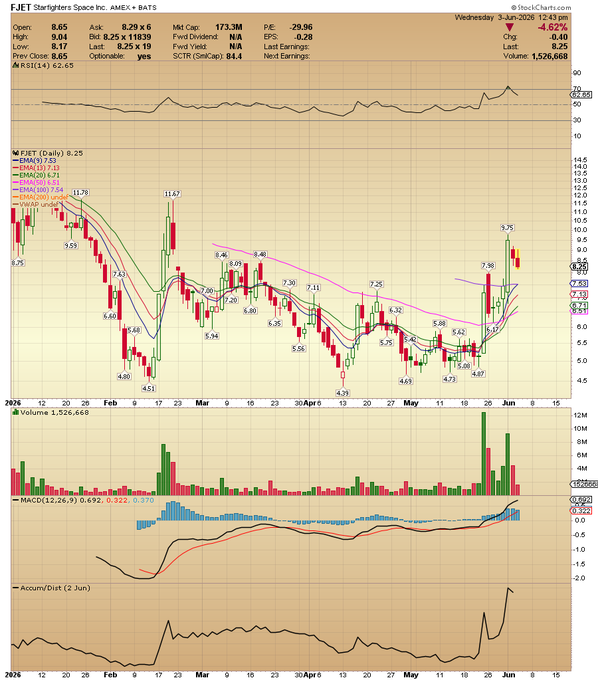Click the 62.65 RSI tag on right axis

pos(581,95)
